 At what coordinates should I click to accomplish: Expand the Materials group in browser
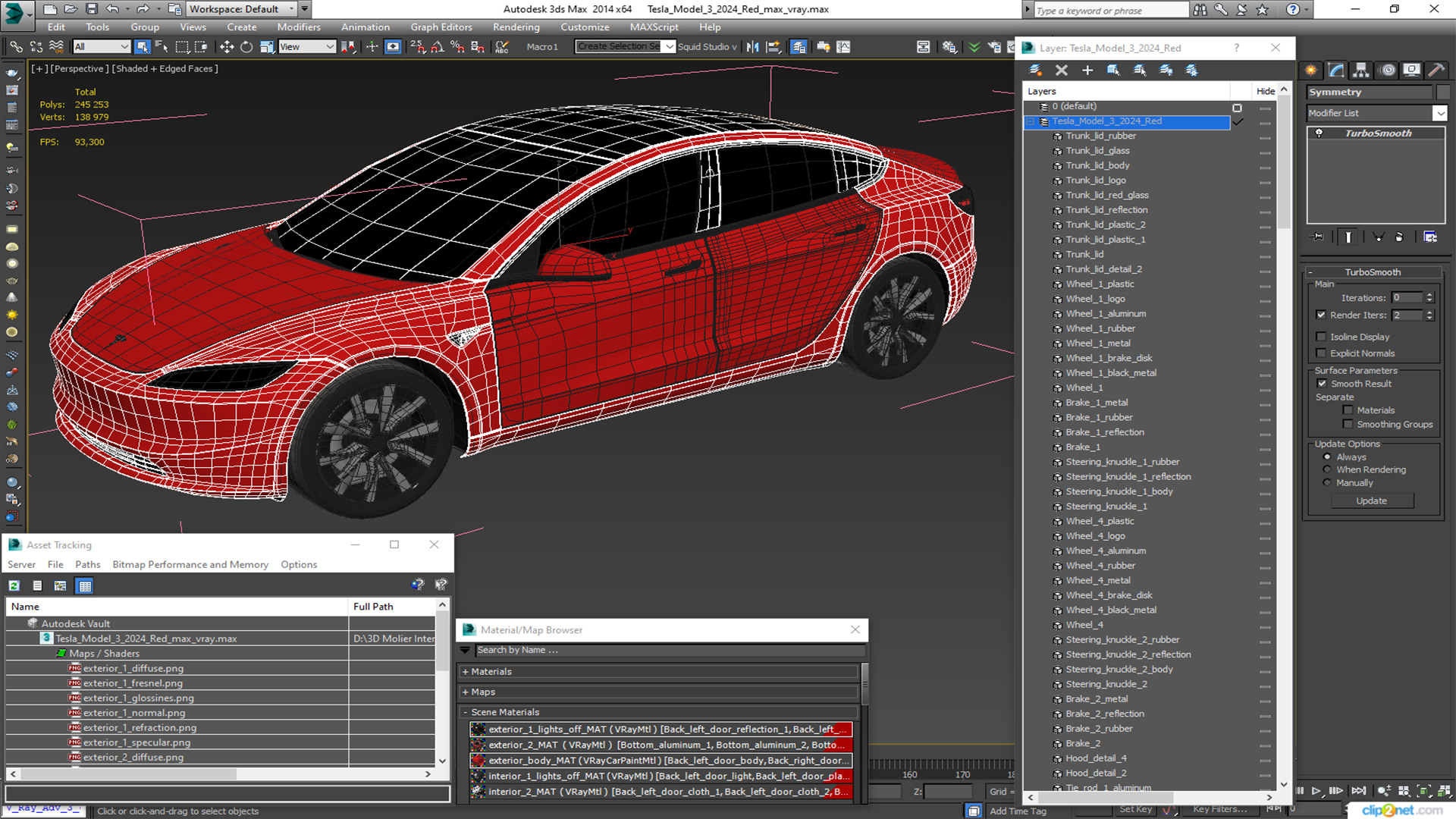pyautogui.click(x=466, y=672)
